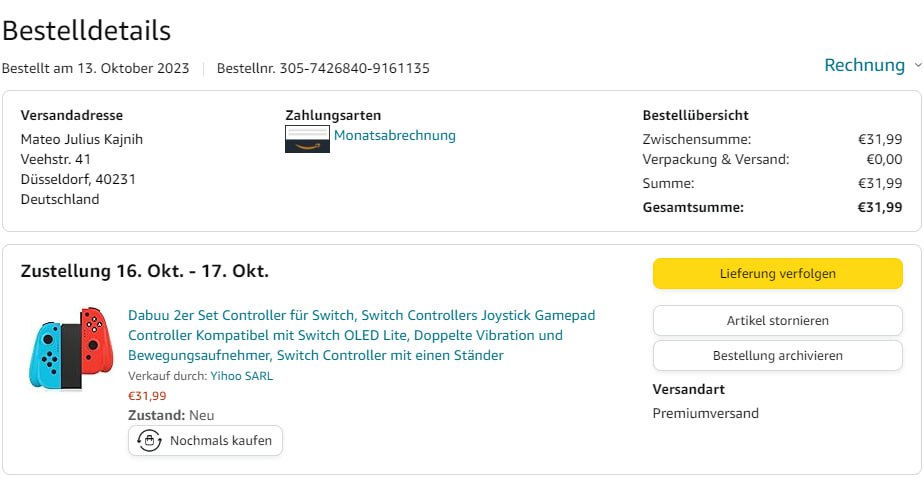
Task: Open the Yihoo SARL seller link
Action: tap(241, 376)
